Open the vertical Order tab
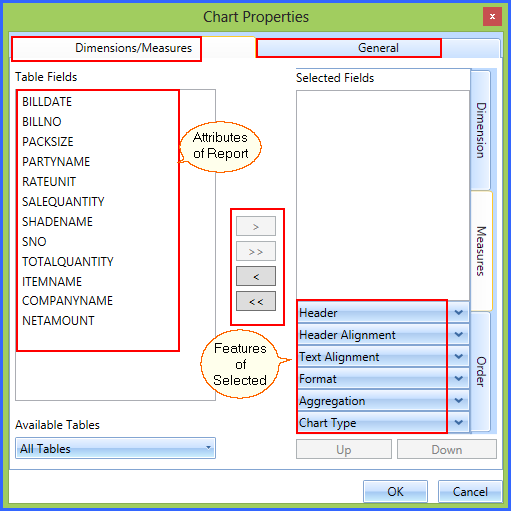 point(481,372)
